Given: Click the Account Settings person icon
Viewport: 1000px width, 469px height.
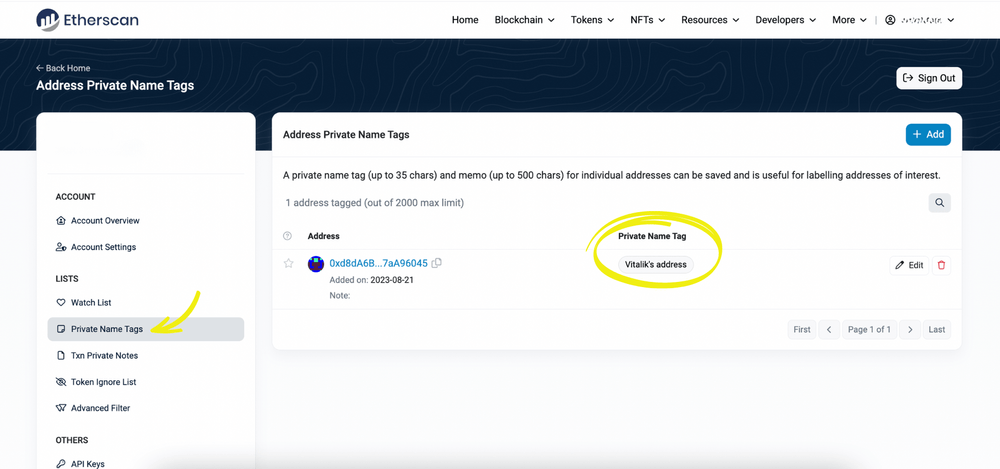Looking at the screenshot, I should click(61, 247).
